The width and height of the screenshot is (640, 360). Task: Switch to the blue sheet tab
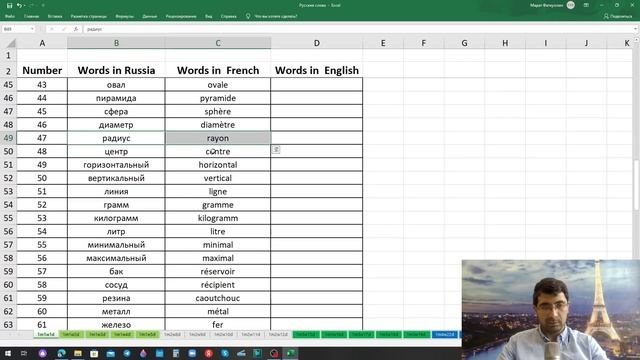point(444,334)
